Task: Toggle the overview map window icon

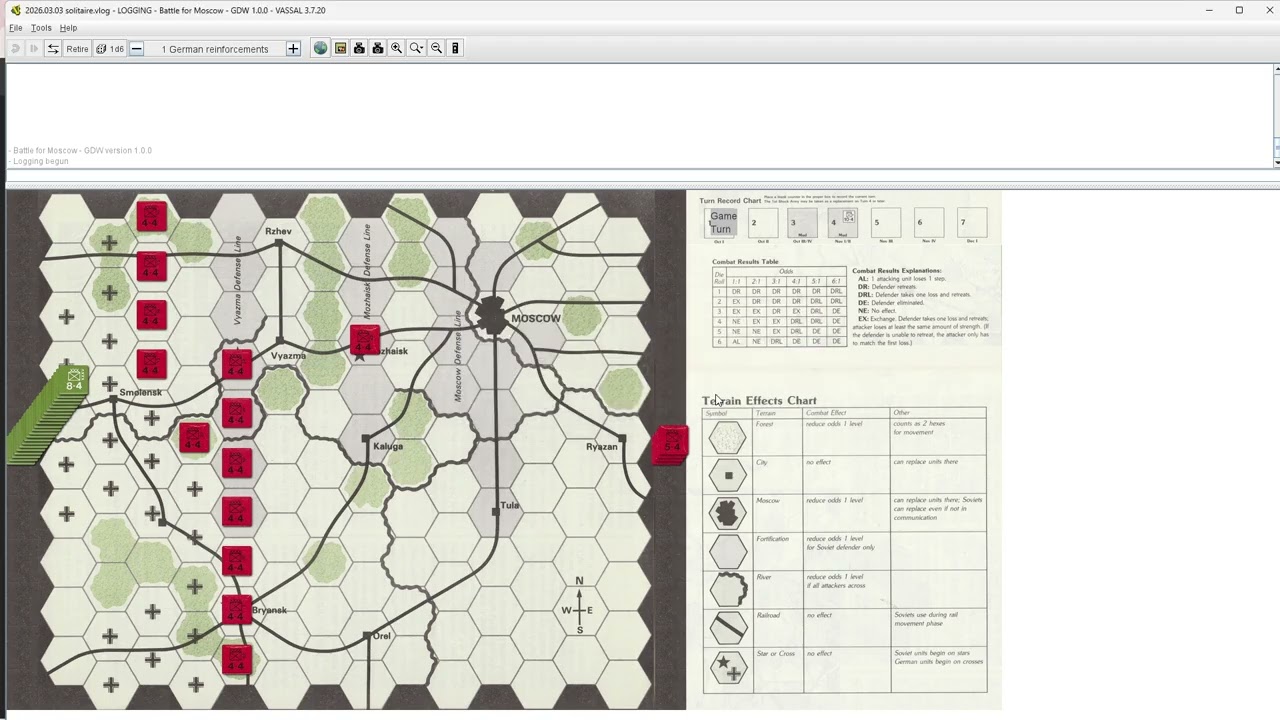Action: click(340, 48)
